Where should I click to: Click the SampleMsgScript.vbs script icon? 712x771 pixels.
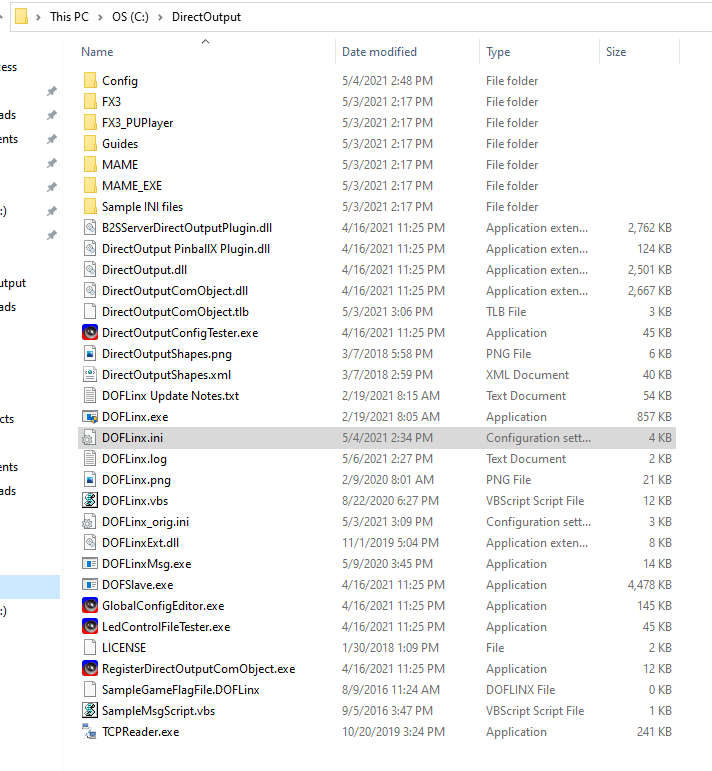click(90, 711)
